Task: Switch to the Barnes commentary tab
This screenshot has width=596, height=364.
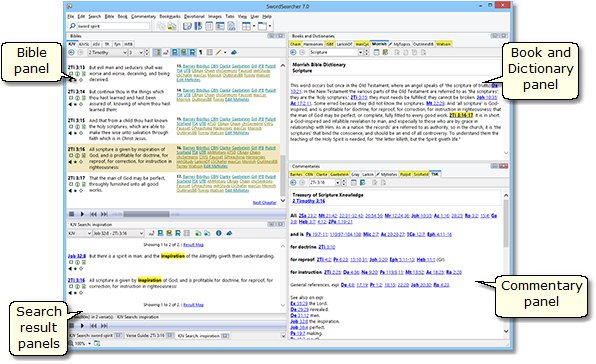Action: click(296, 174)
